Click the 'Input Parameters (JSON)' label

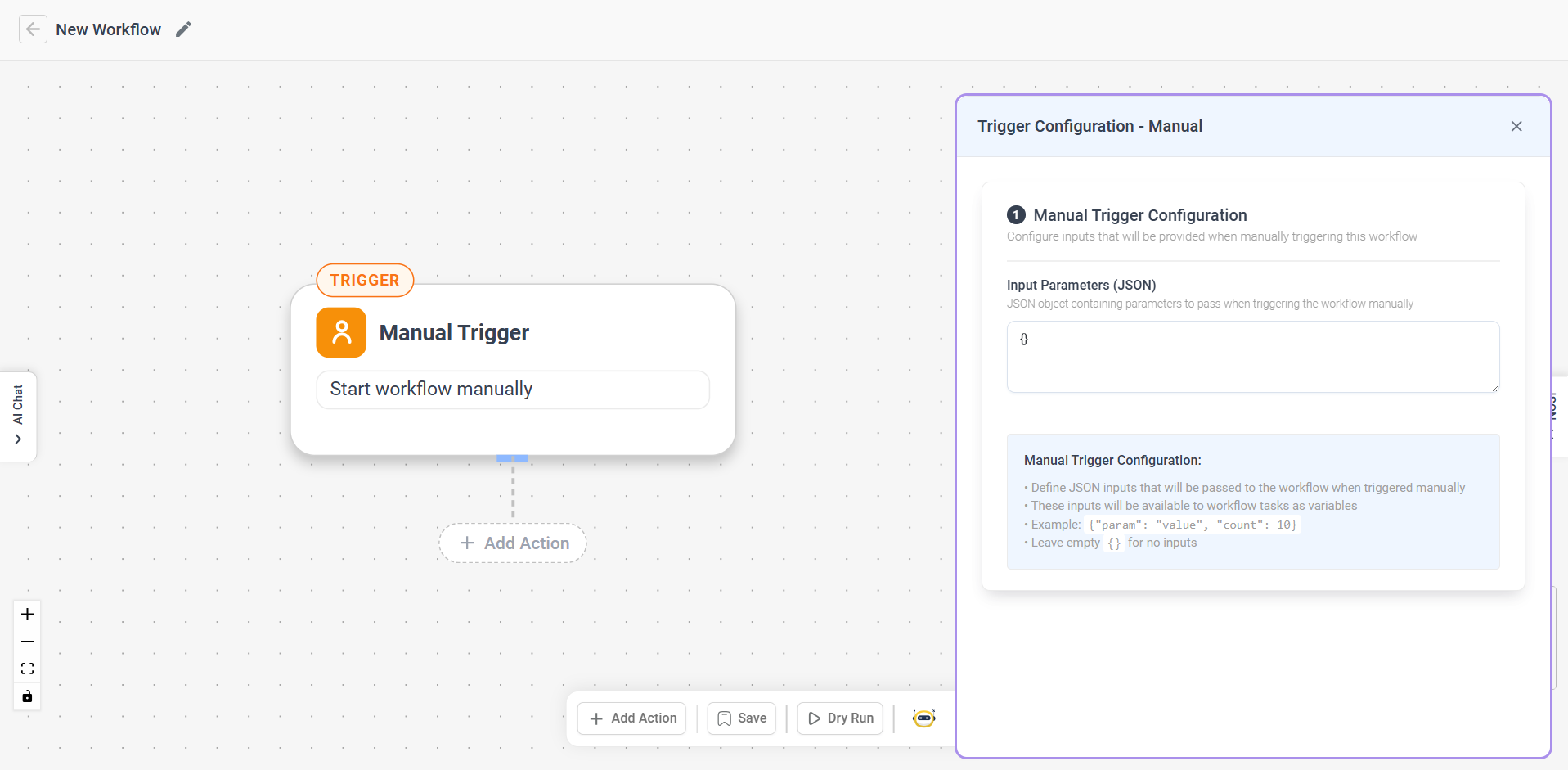click(1081, 285)
